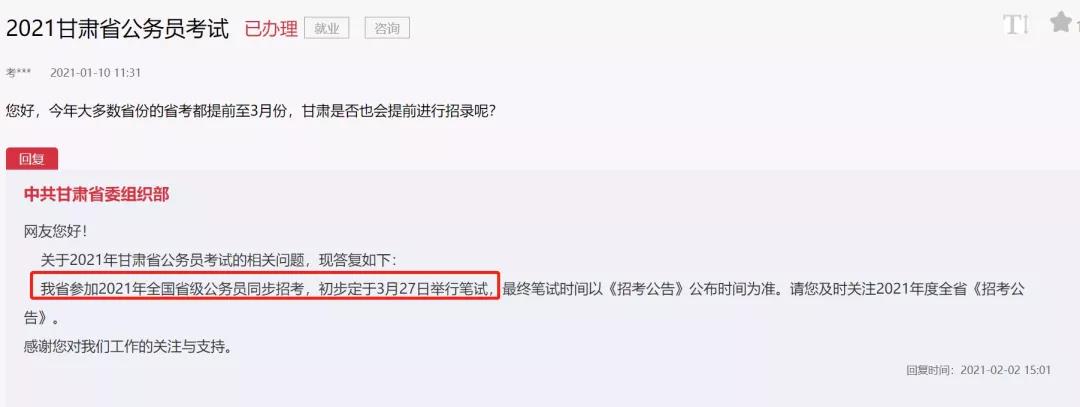The image size is (1080, 407).
Task: Click the post timestamp 2021-01-10 11:31
Action: click(x=96, y=72)
